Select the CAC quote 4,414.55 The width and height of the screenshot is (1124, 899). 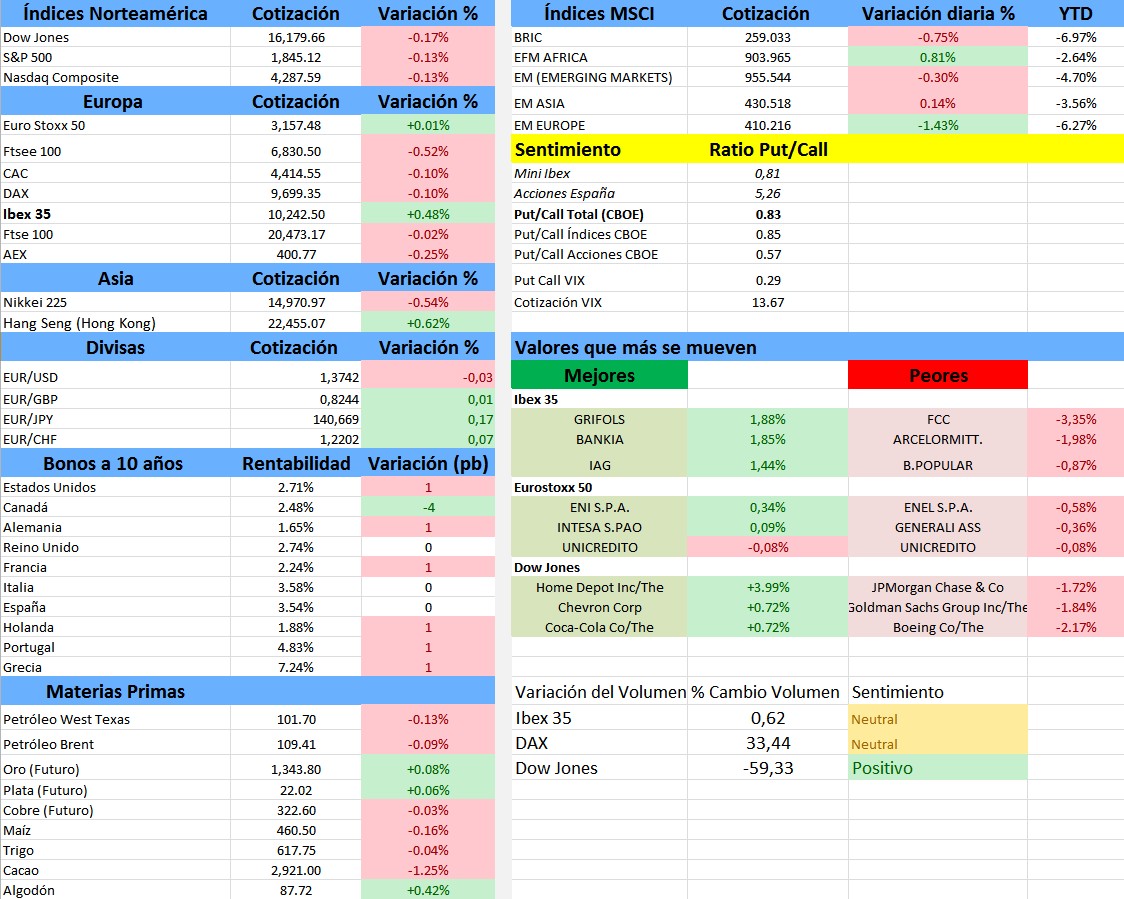(296, 173)
